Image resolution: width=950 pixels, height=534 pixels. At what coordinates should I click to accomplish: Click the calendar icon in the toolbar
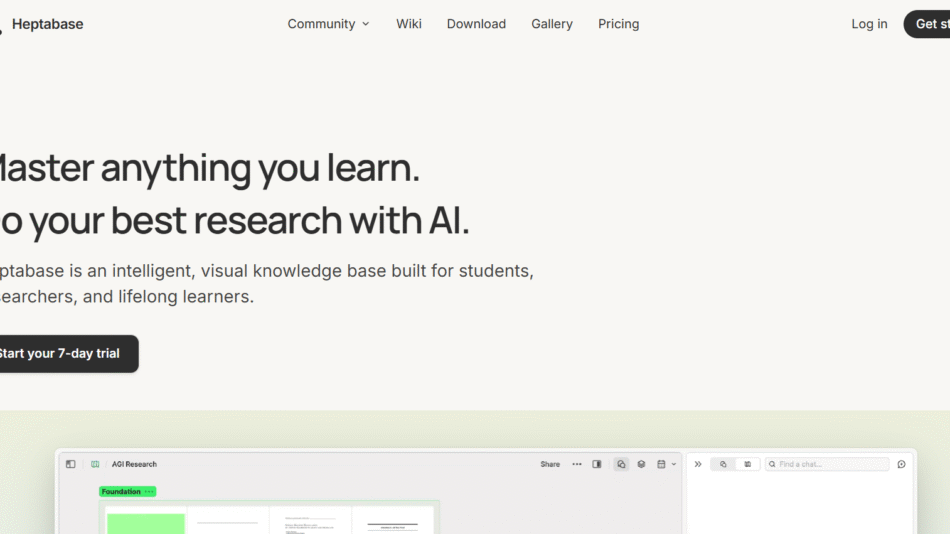(661, 464)
